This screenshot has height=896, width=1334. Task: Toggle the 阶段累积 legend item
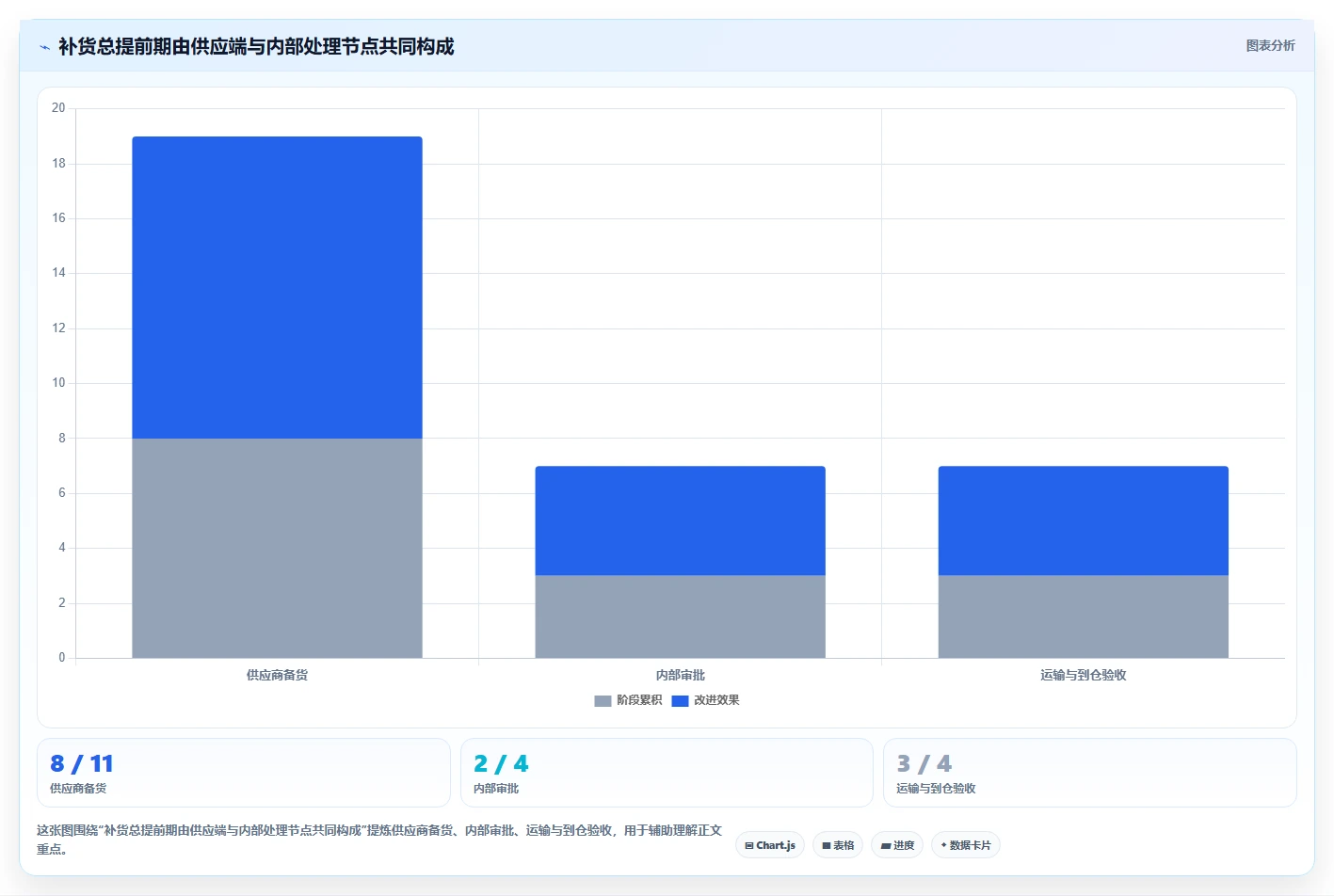pos(628,700)
